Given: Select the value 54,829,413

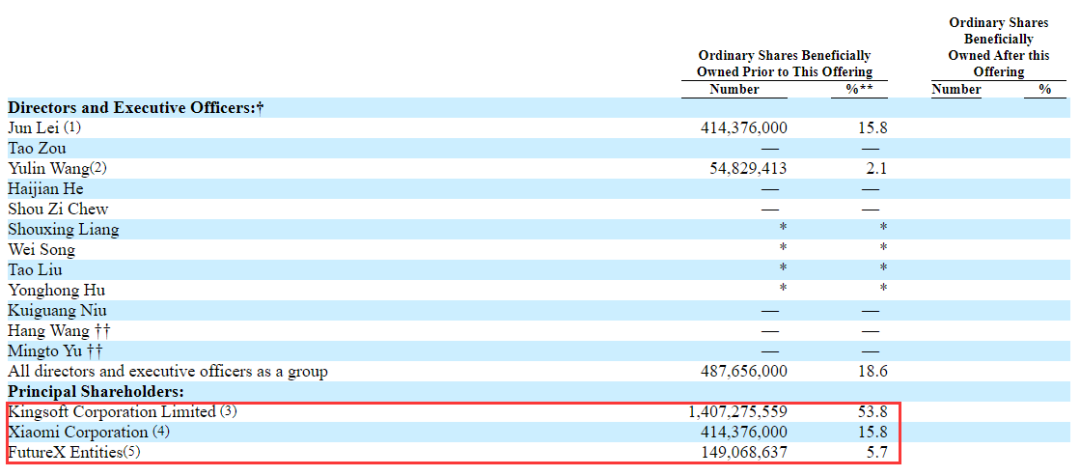Looking at the screenshot, I should pyautogui.click(x=749, y=168).
